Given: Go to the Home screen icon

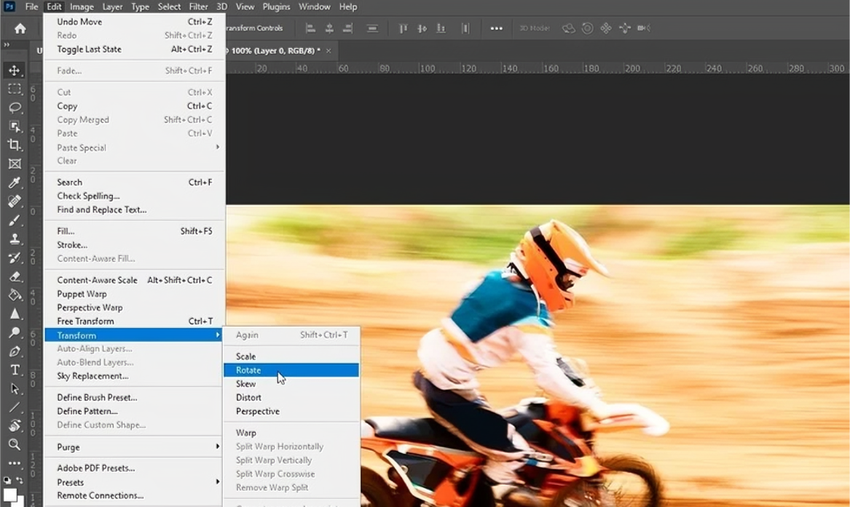Looking at the screenshot, I should coord(20,28).
